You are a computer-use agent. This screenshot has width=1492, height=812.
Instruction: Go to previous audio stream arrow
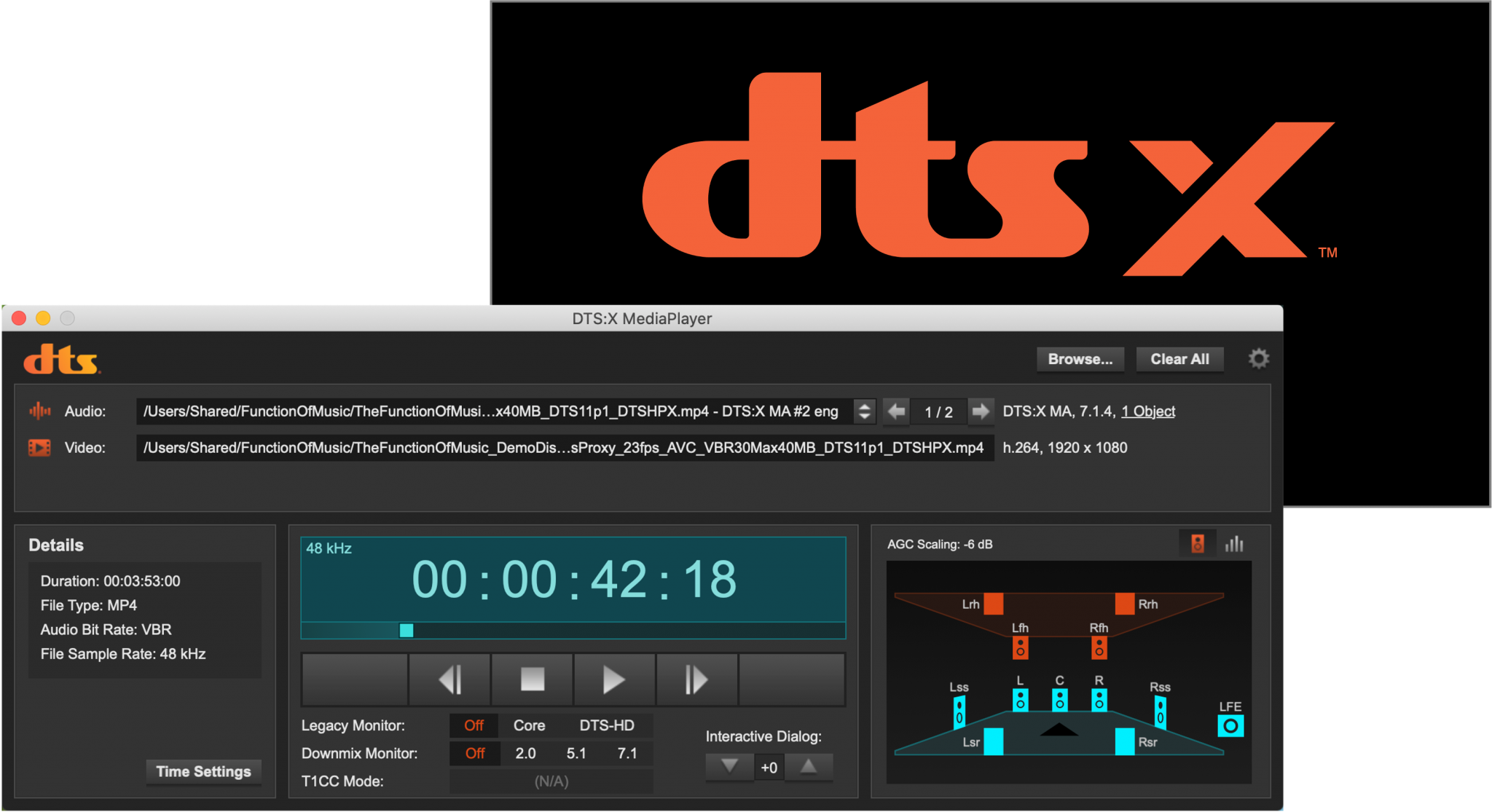897,411
